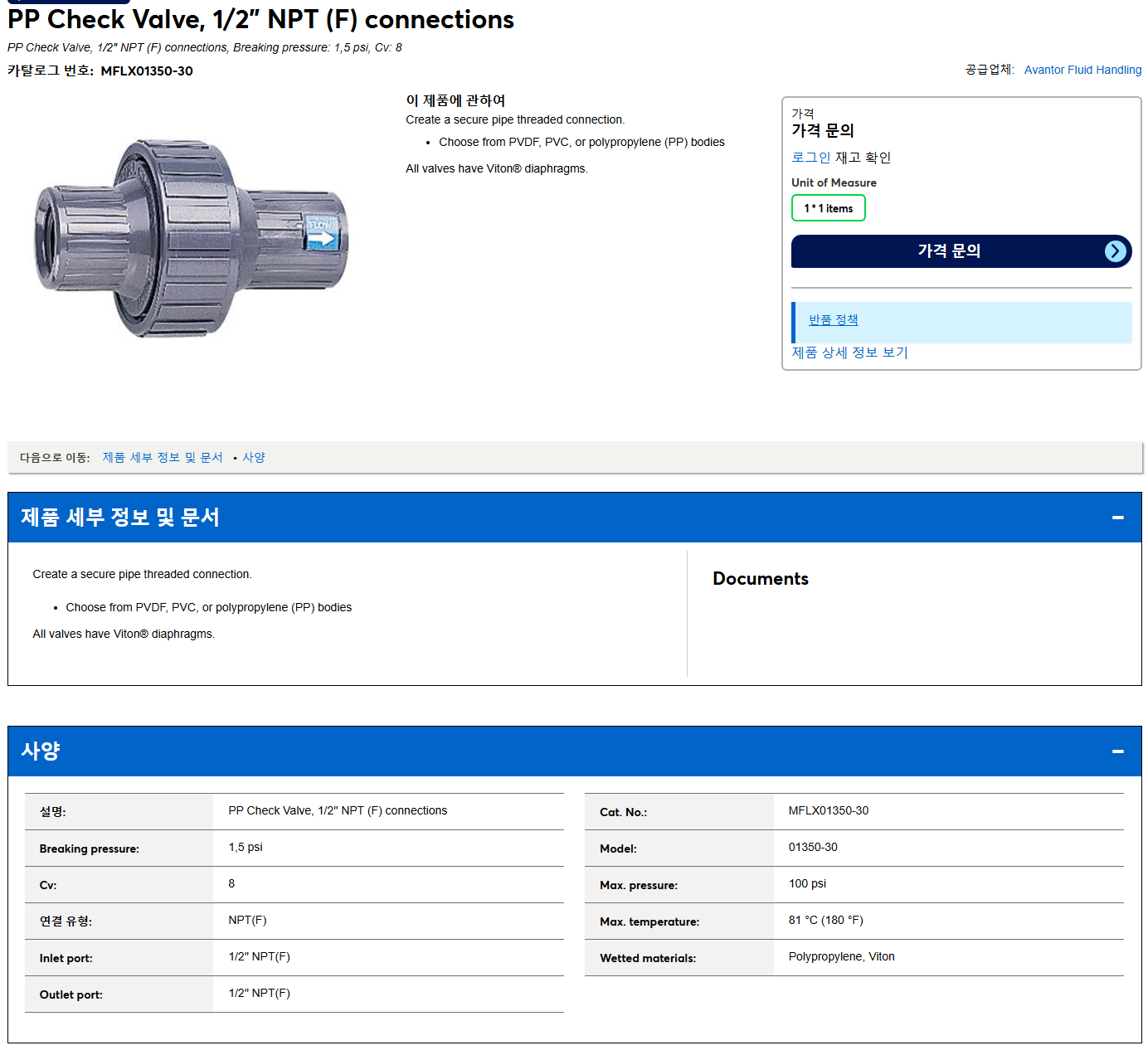Click the arrow icon on 가격 문의 button
Screen dimensions: 1148x1060
[1116, 251]
